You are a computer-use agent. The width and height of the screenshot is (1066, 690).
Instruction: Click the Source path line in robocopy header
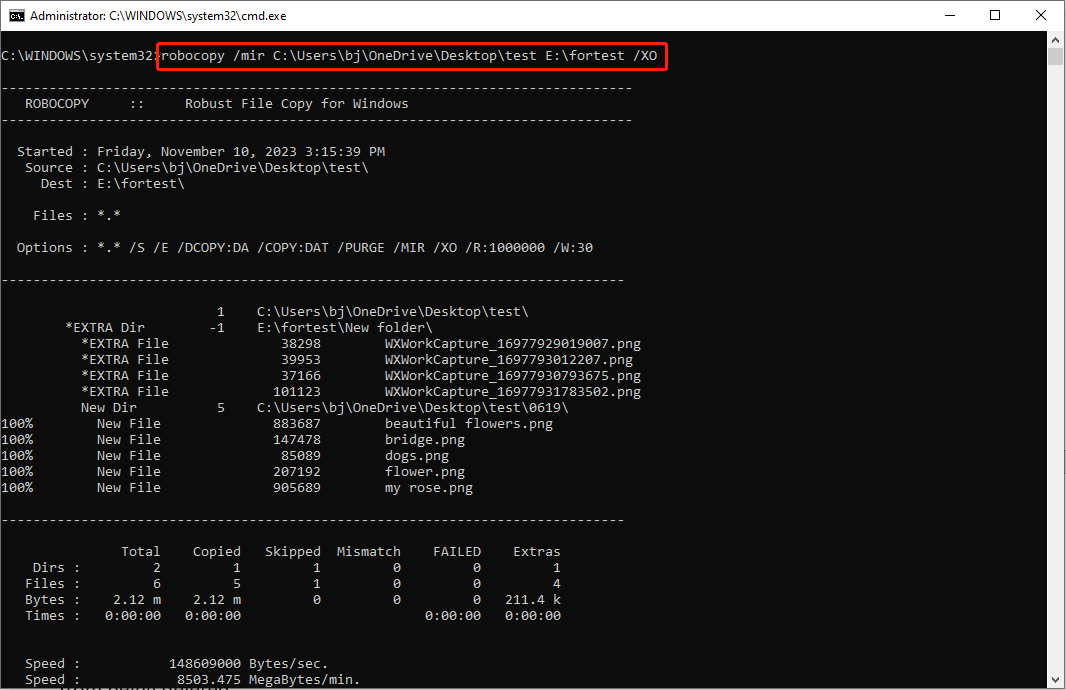[196, 168]
